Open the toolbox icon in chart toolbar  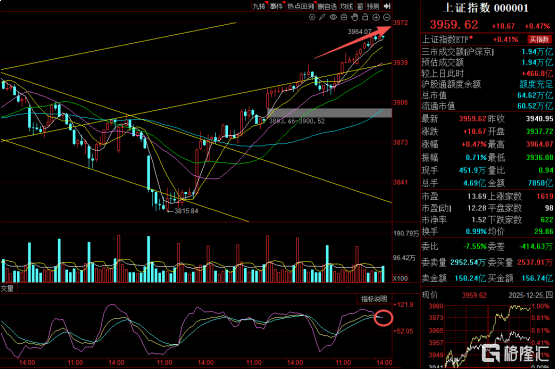point(344,17)
